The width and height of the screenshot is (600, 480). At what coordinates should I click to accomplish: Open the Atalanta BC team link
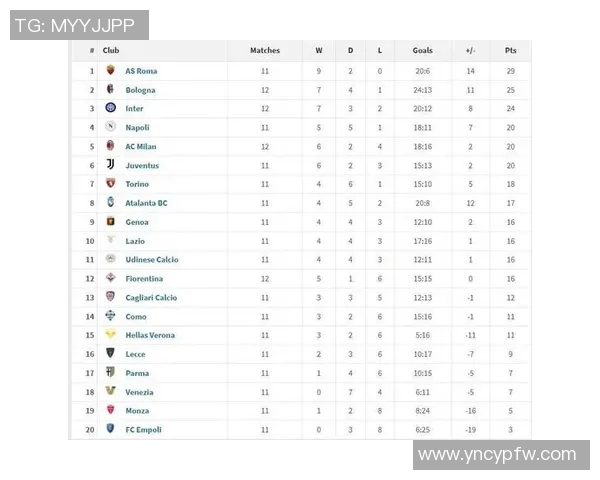pyautogui.click(x=146, y=203)
